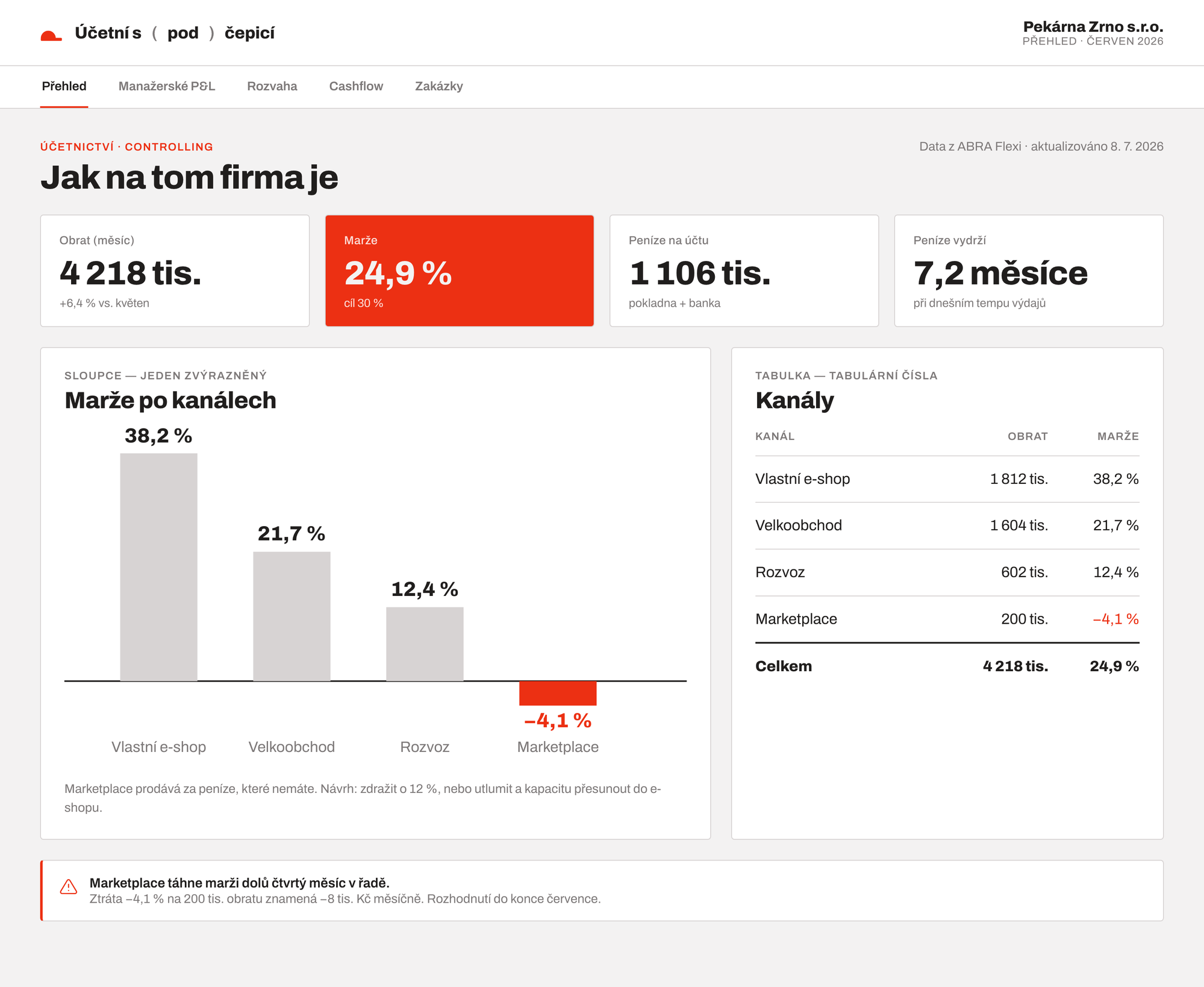Click the Pekárna Zrno s.r.o. company name

pos(1093,27)
